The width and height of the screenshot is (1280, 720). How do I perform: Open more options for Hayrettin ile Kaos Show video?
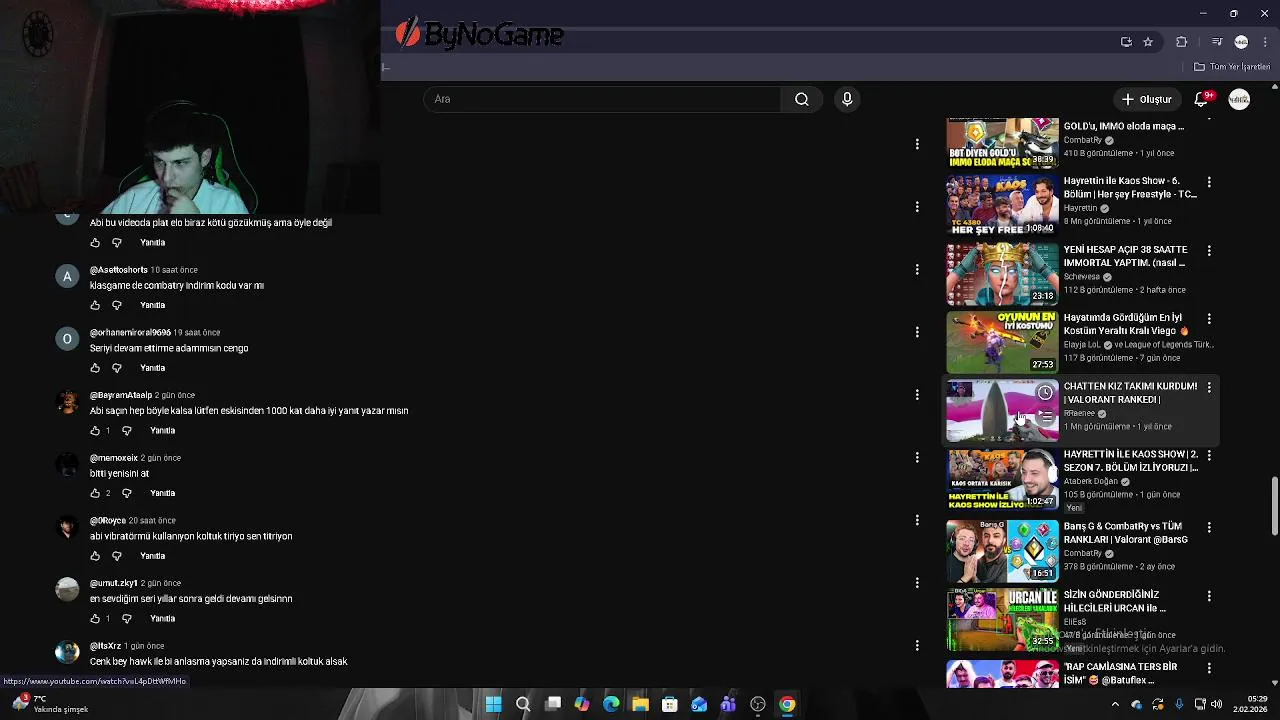pos(1209,182)
